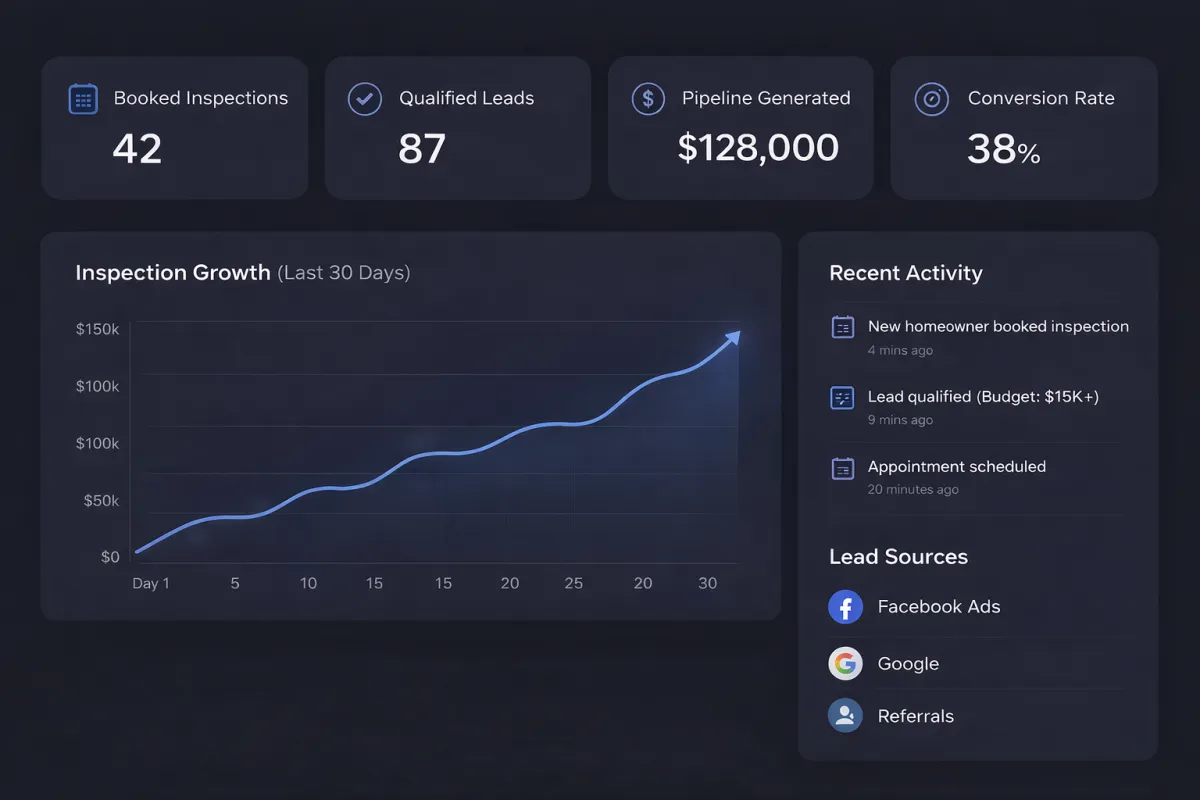Click the (Last 30 Days) range text
1200x800 pixels.
click(x=344, y=273)
